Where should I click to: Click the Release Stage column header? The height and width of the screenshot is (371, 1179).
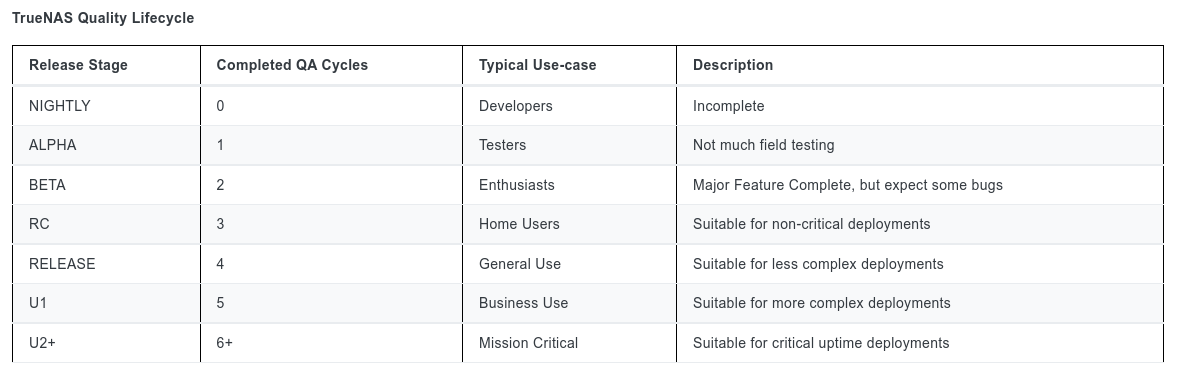click(78, 65)
